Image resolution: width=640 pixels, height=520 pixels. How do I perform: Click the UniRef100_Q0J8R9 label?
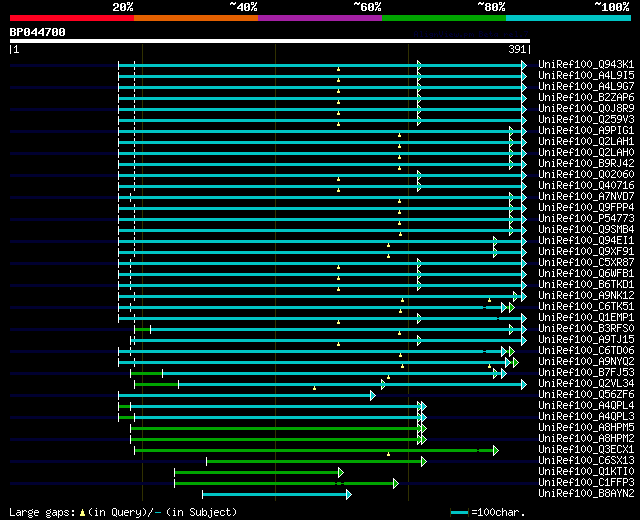(586, 108)
